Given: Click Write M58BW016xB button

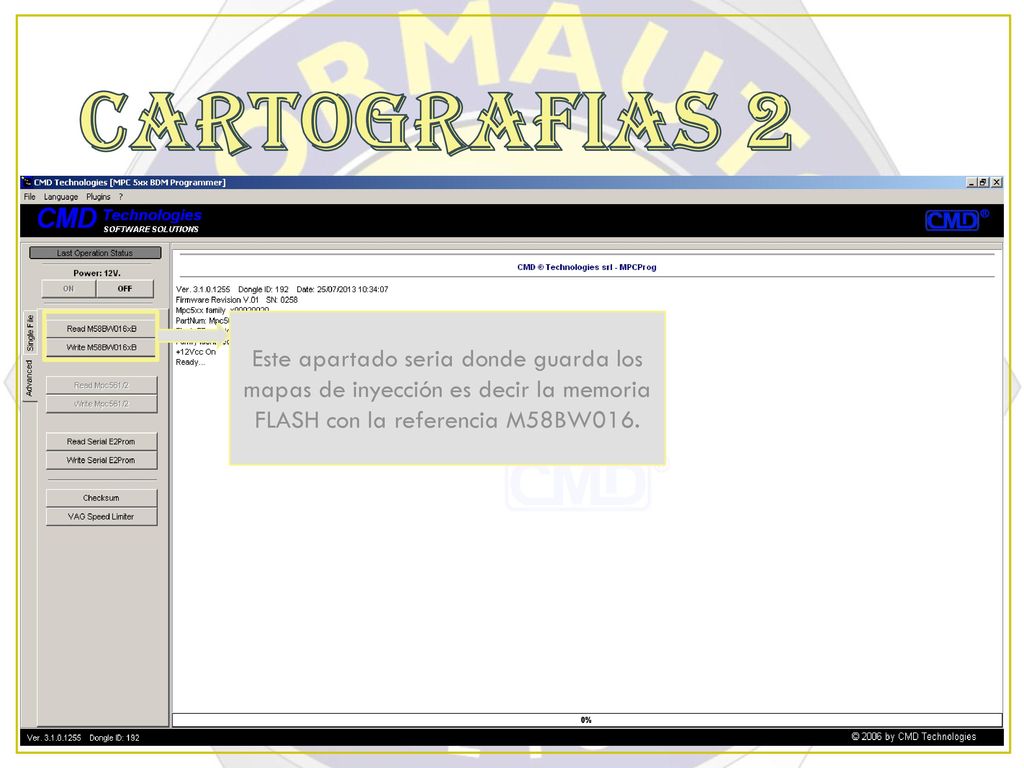Looking at the screenshot, I should [101, 347].
